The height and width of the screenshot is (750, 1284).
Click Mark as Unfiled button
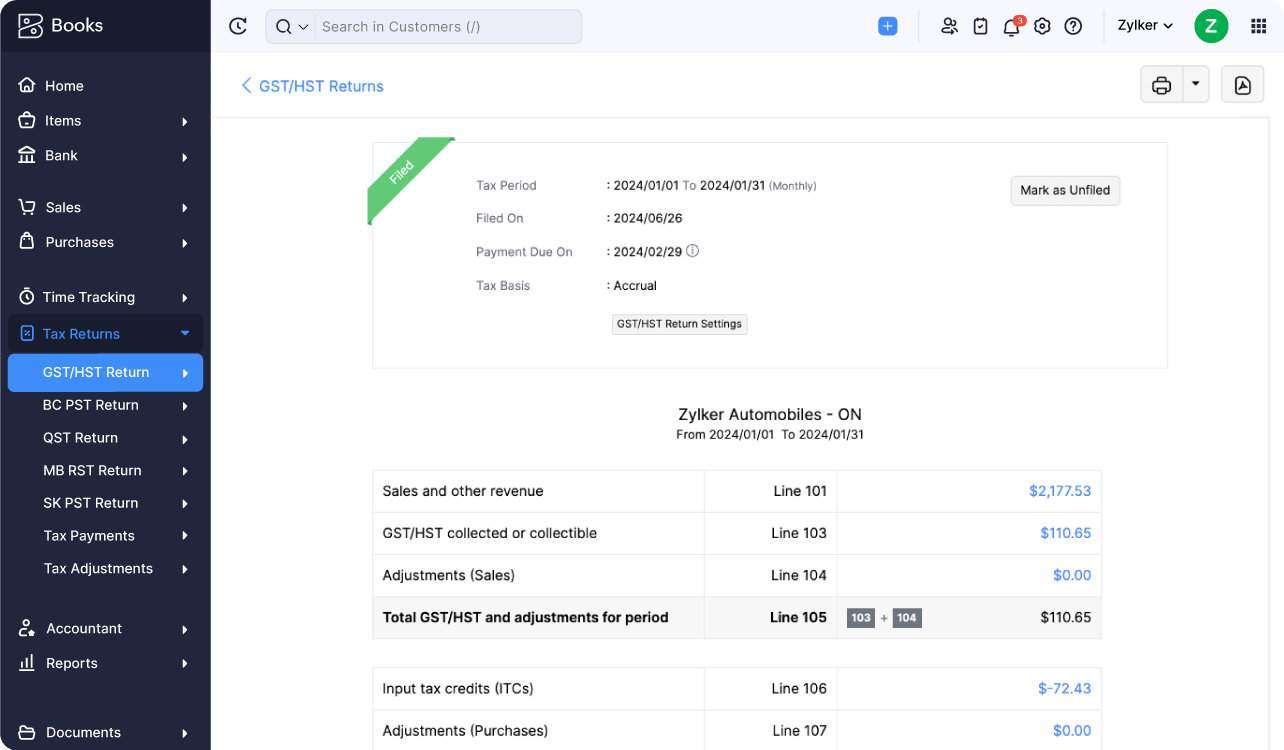click(x=1065, y=190)
